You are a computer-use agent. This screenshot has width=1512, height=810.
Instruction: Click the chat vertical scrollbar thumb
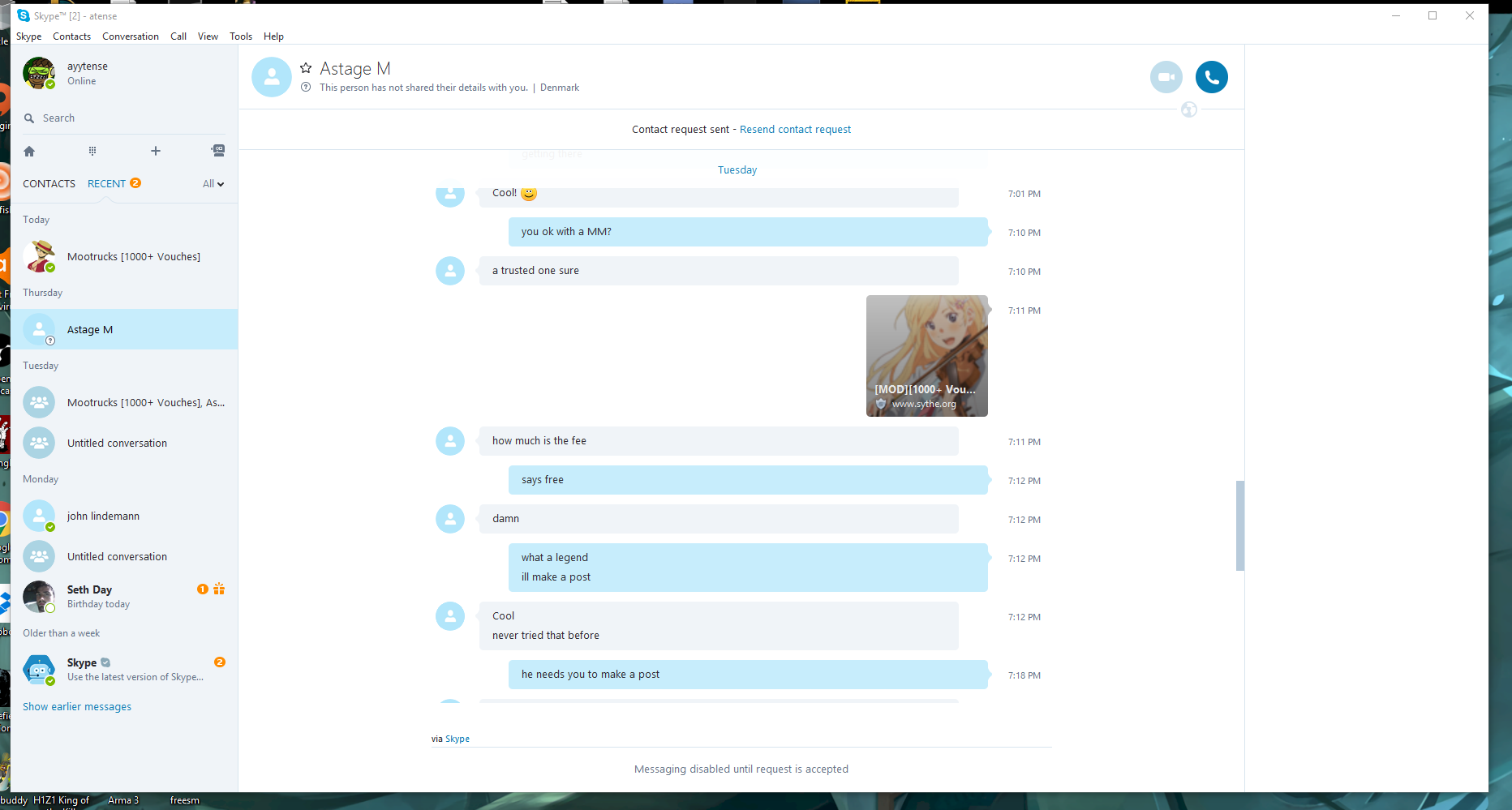tap(1239, 525)
